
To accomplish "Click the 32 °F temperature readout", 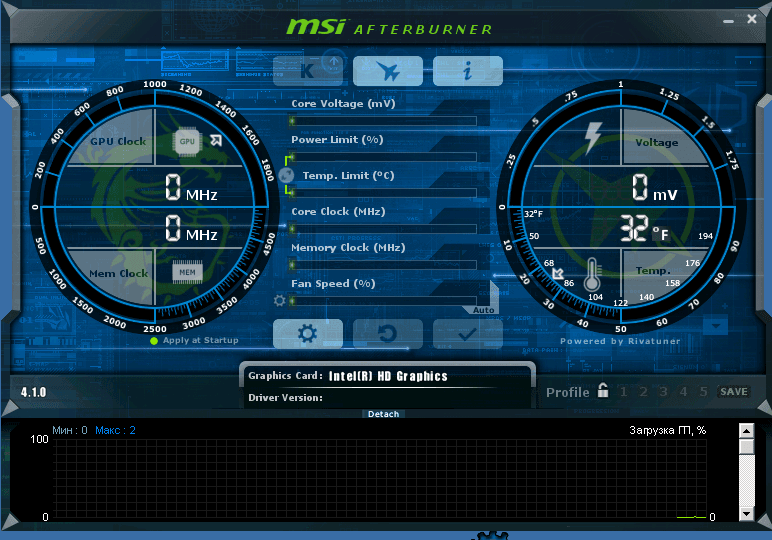I will click(644, 228).
